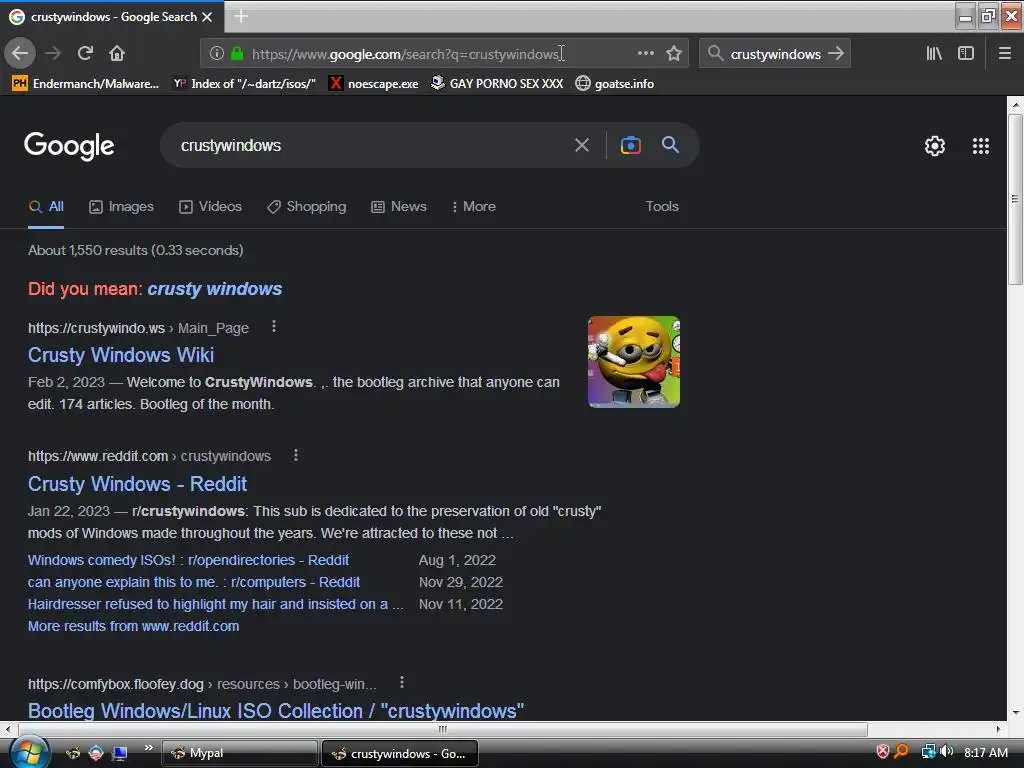The image size is (1024, 768).
Task: Click the forward navigation arrow
Action: 53,53
